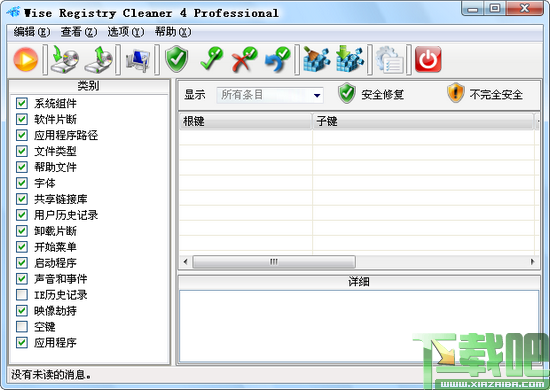Enable the 空键 checkbox
The width and height of the screenshot is (550, 390).
(x=22, y=327)
